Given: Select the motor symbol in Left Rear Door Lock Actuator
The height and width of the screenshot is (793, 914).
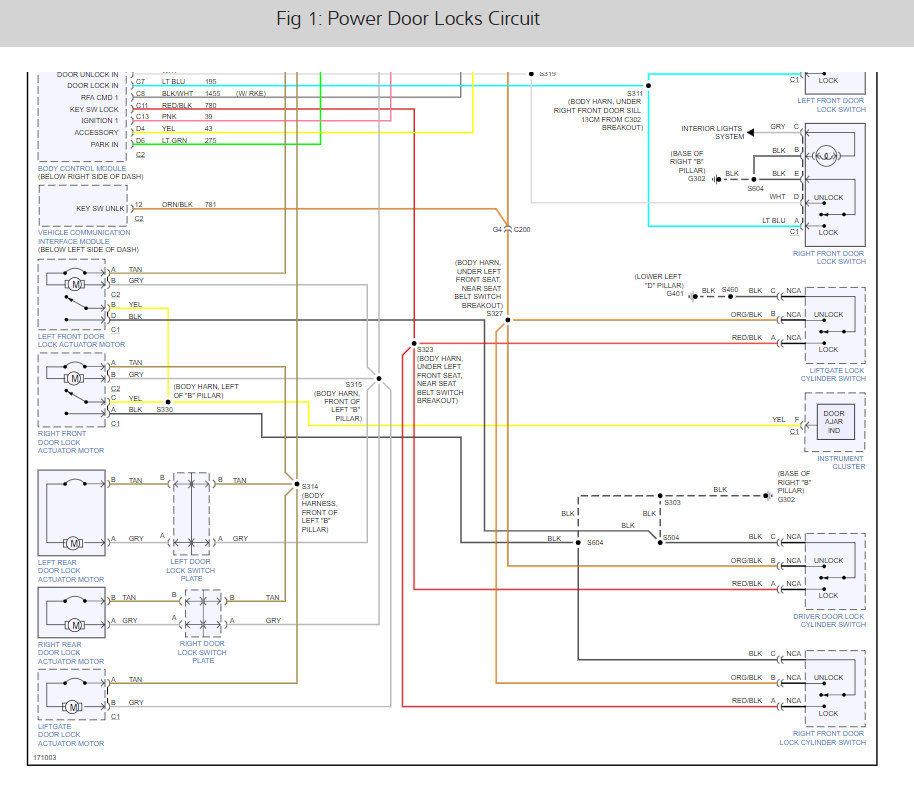Looking at the screenshot, I should click(73, 543).
